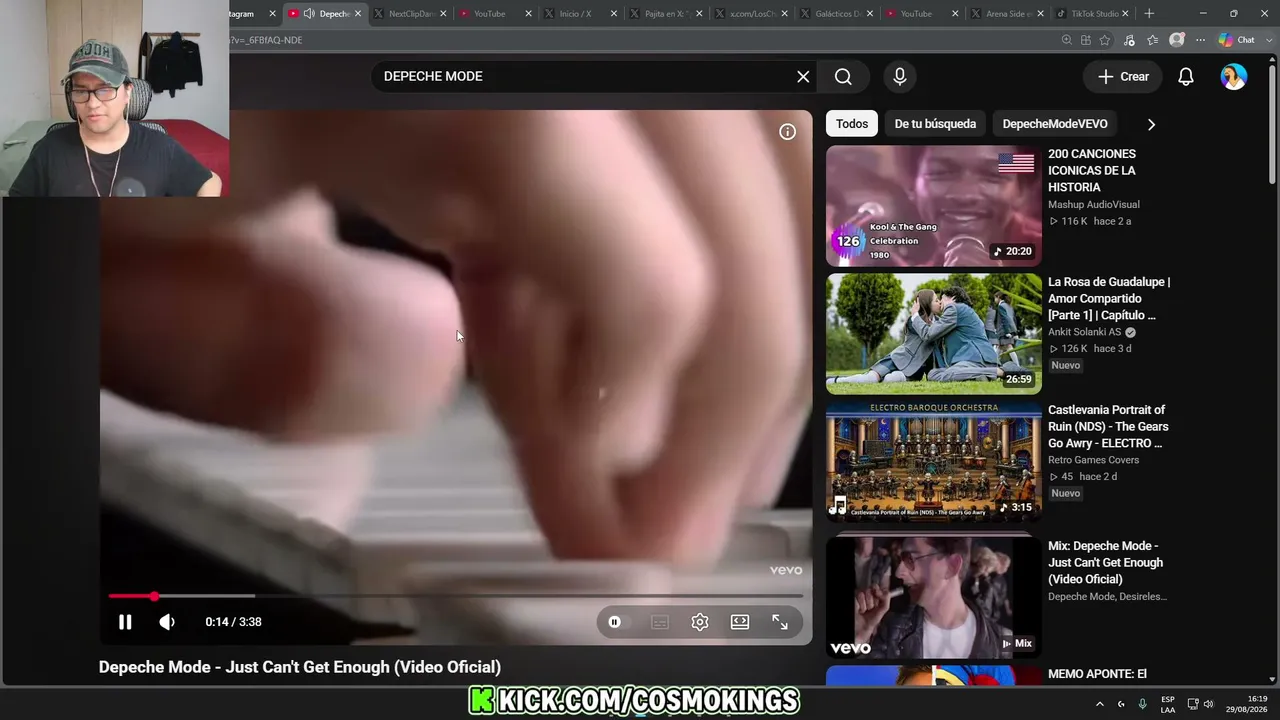The image size is (1280, 720).
Task: Open 'Castlevania Portrait of Ruin' video title
Action: point(1108,426)
